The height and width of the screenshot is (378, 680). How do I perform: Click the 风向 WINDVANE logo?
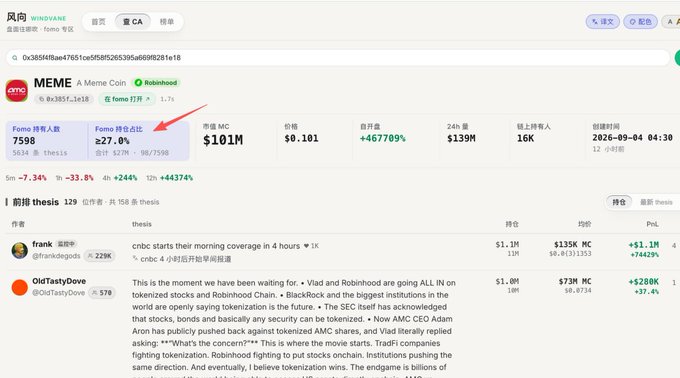pyautogui.click(x=36, y=18)
